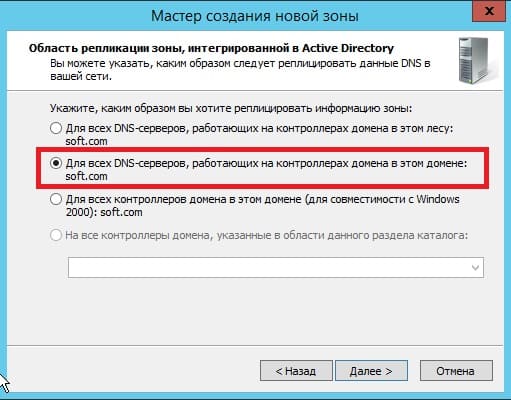Image resolution: width=511 pixels, height=400 pixels.
Task: Select the Windows 2000 compatibility radio button
Action: coord(56,199)
